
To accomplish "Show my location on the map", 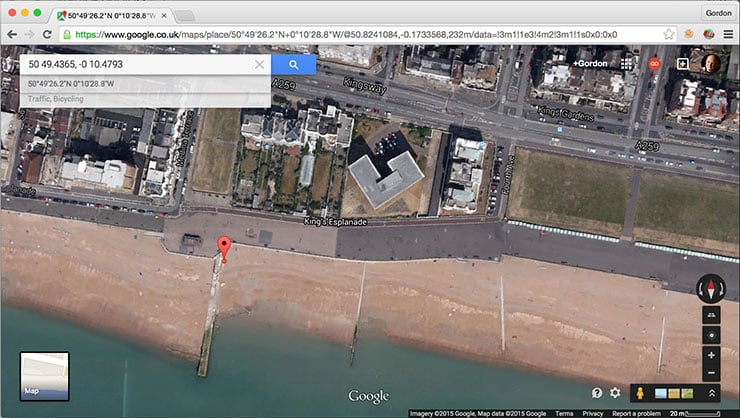I will coord(711,335).
